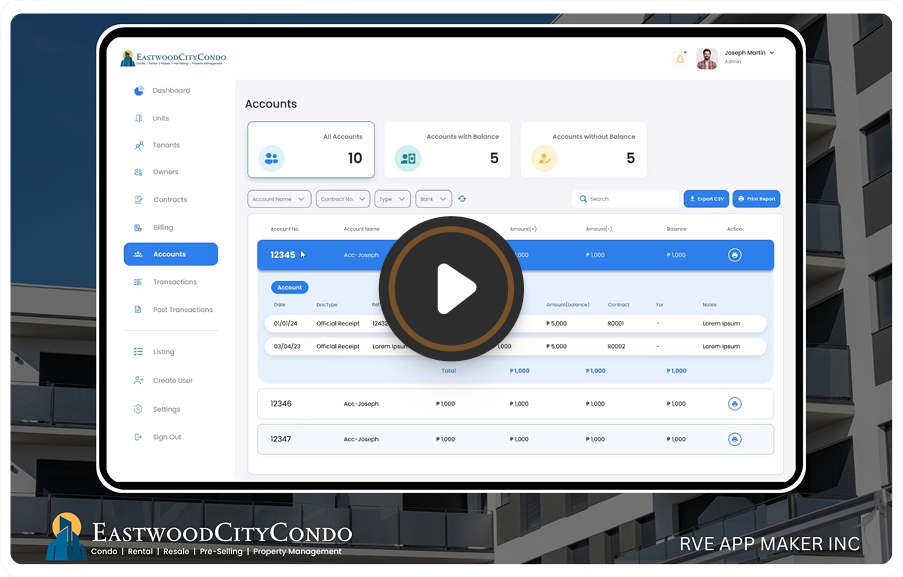Click Joseph Martin's profile avatar
The height and width of the screenshot is (577, 903).
tap(707, 58)
